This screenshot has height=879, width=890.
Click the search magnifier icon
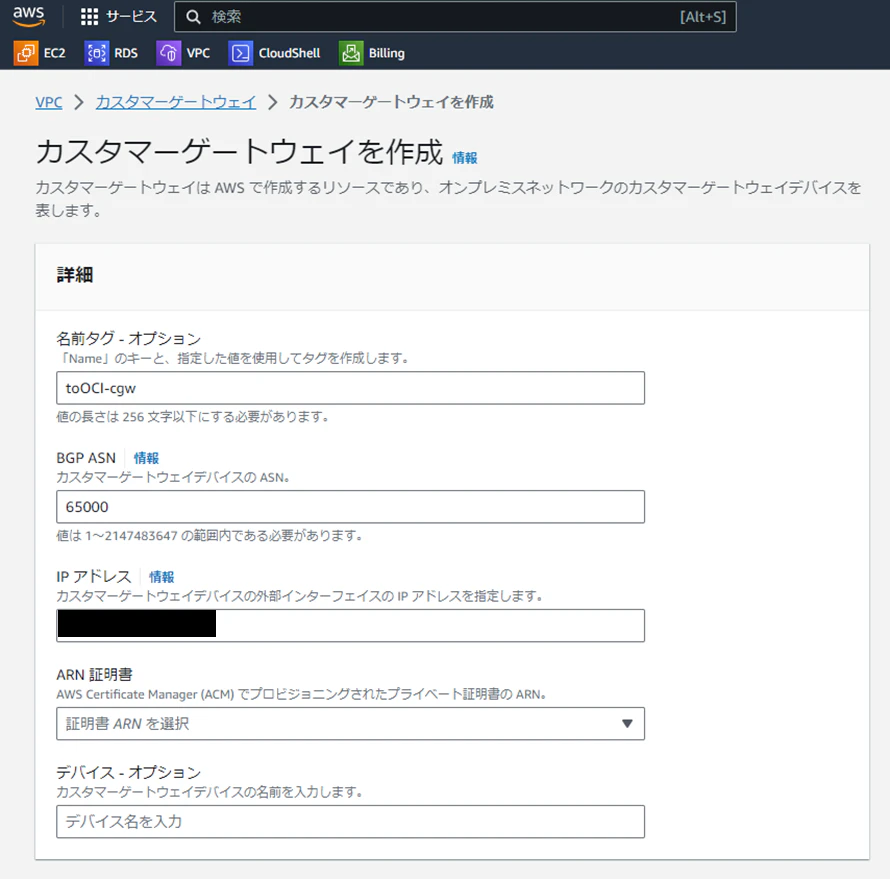click(194, 17)
